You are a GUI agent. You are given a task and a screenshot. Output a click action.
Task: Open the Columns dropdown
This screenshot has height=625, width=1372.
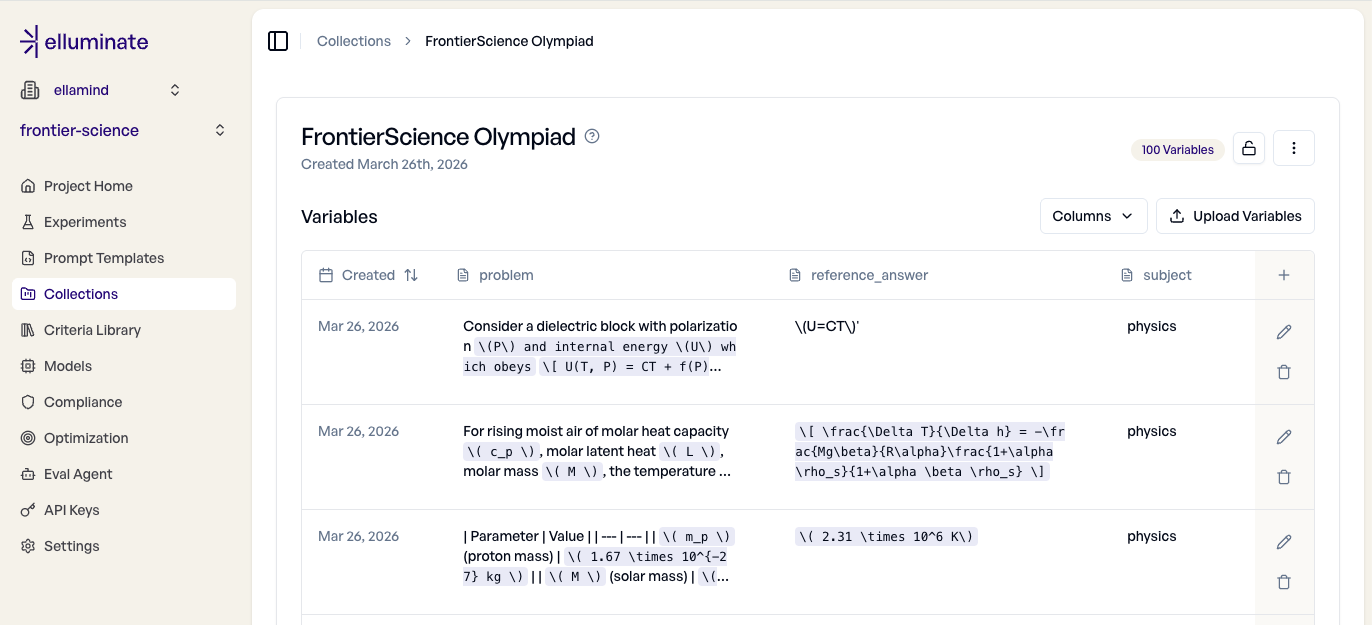point(1093,215)
